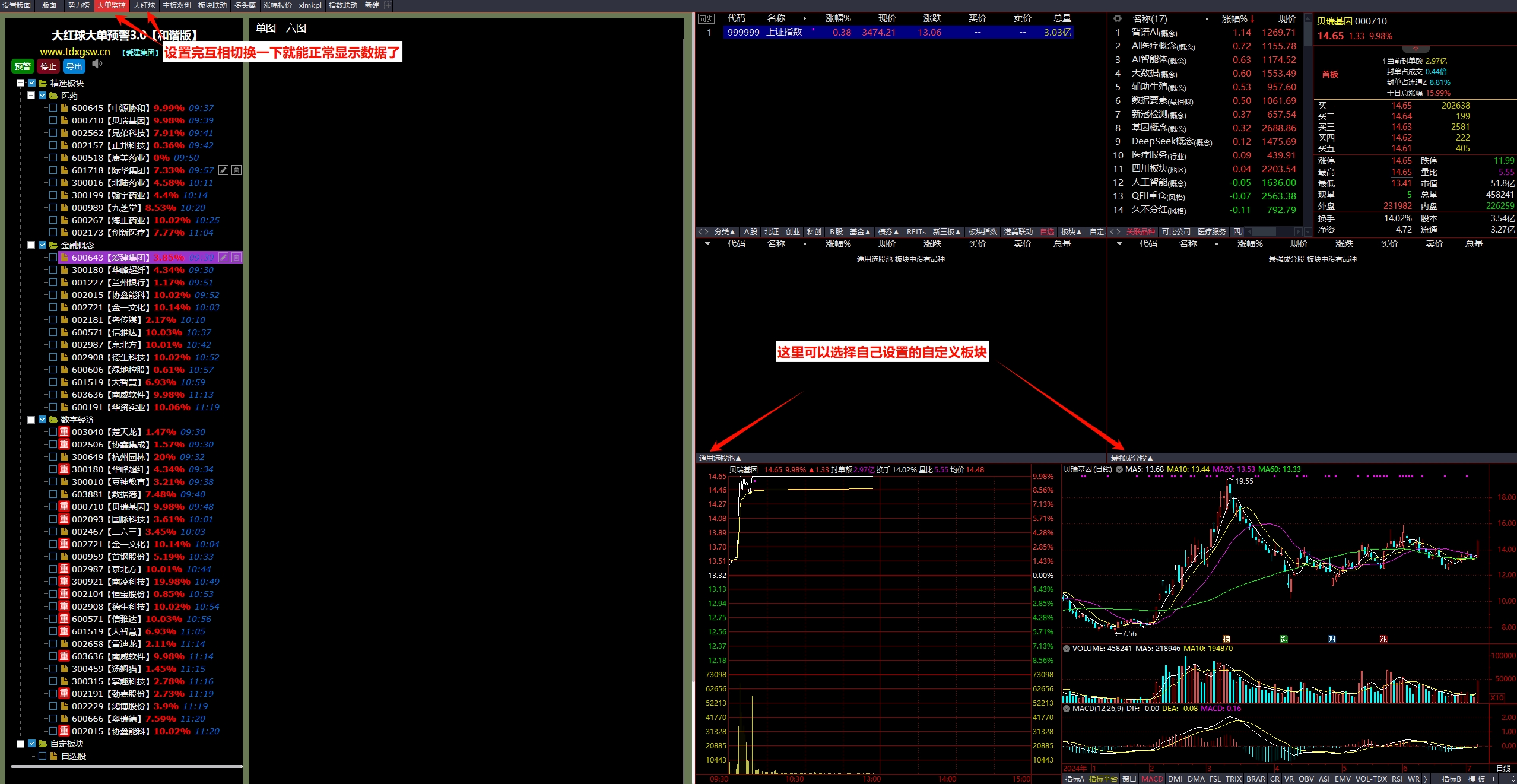The width and height of the screenshot is (1517, 784).
Task: Click the plus zoom icon in indicator bar
Action: tap(1493, 779)
